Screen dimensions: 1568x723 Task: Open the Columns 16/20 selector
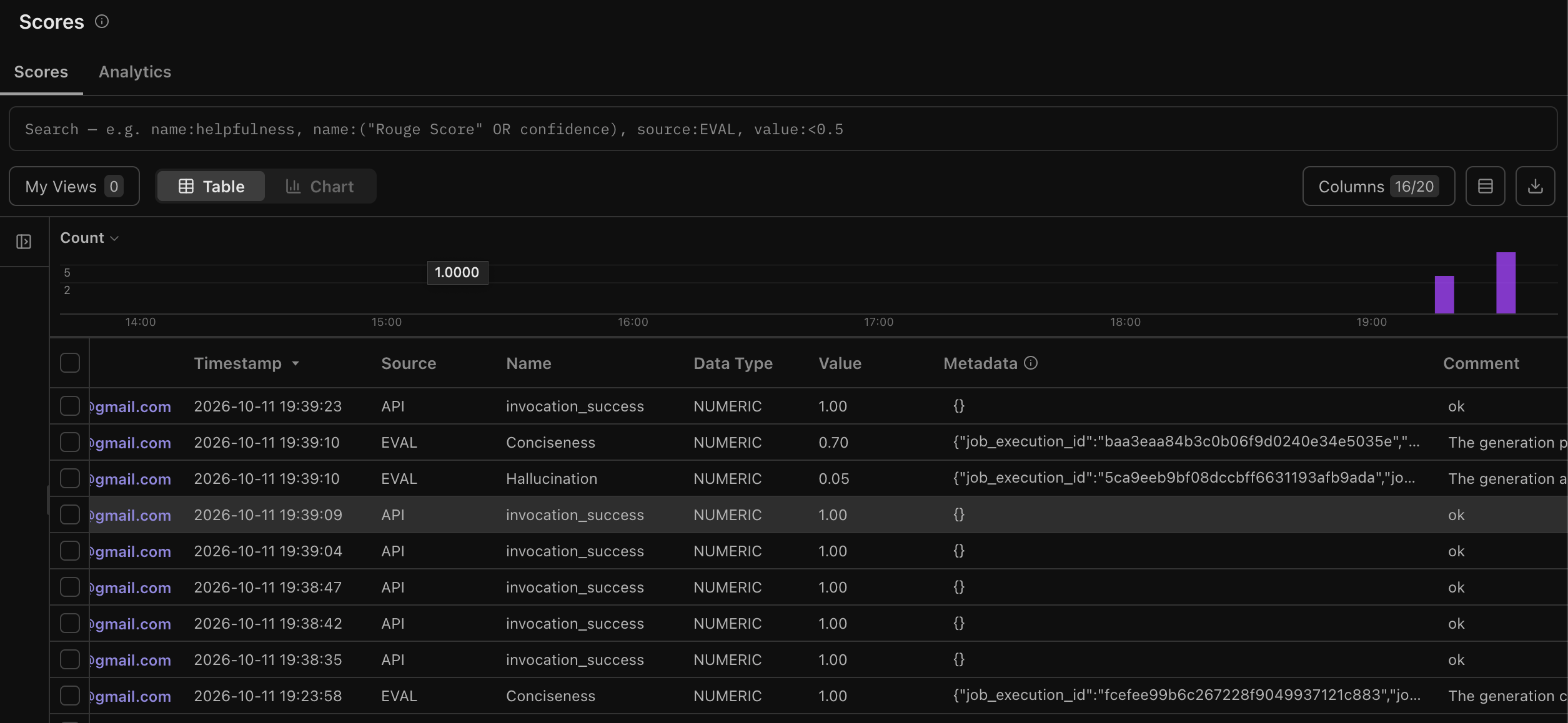[1378, 186]
